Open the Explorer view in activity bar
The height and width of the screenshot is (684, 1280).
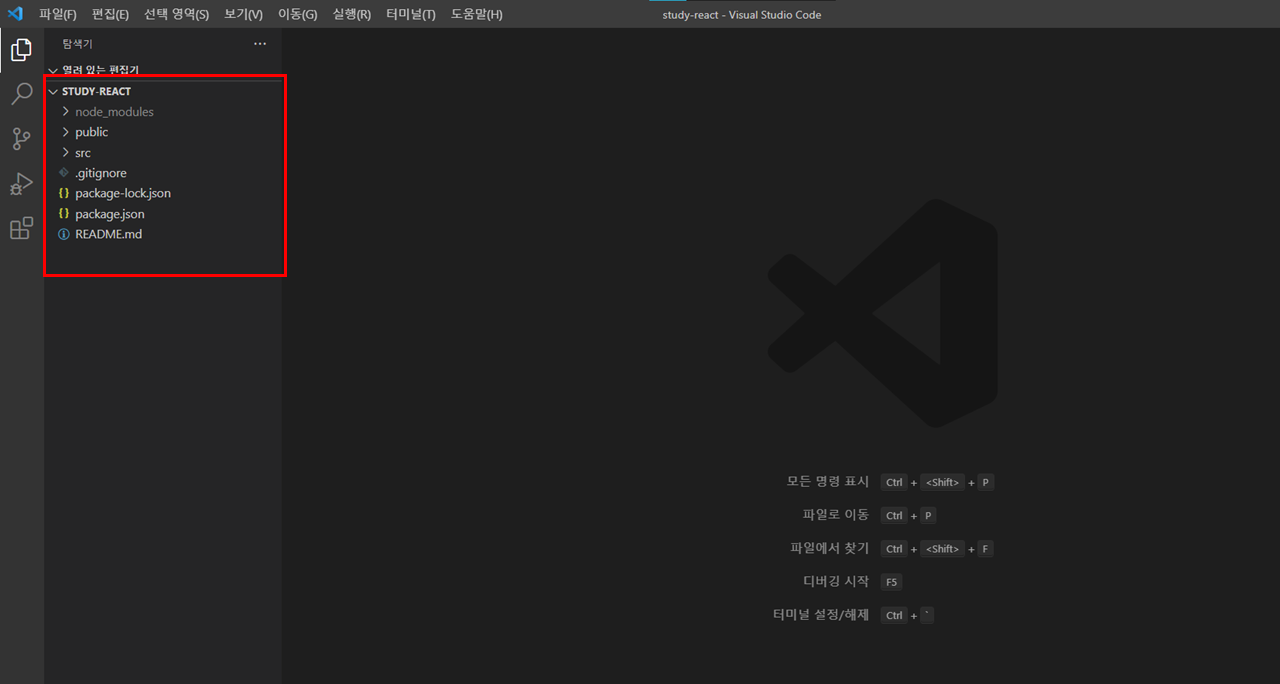click(21, 50)
